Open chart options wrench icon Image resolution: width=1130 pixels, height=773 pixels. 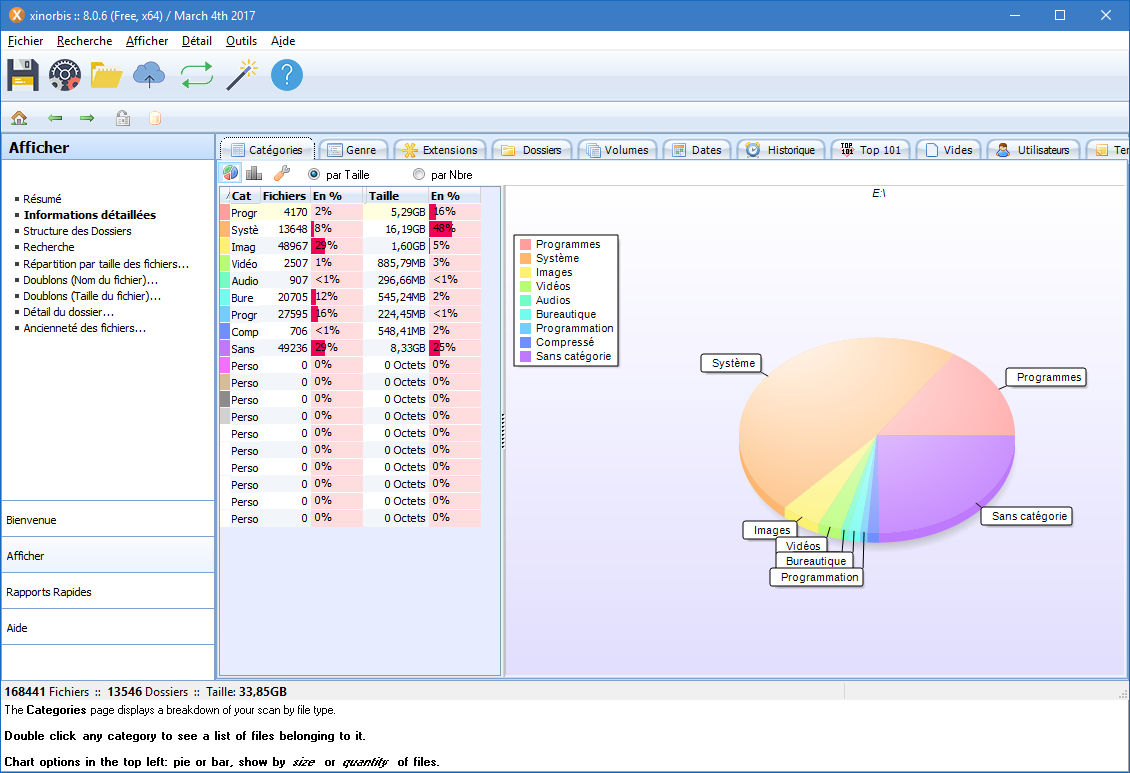coord(282,173)
